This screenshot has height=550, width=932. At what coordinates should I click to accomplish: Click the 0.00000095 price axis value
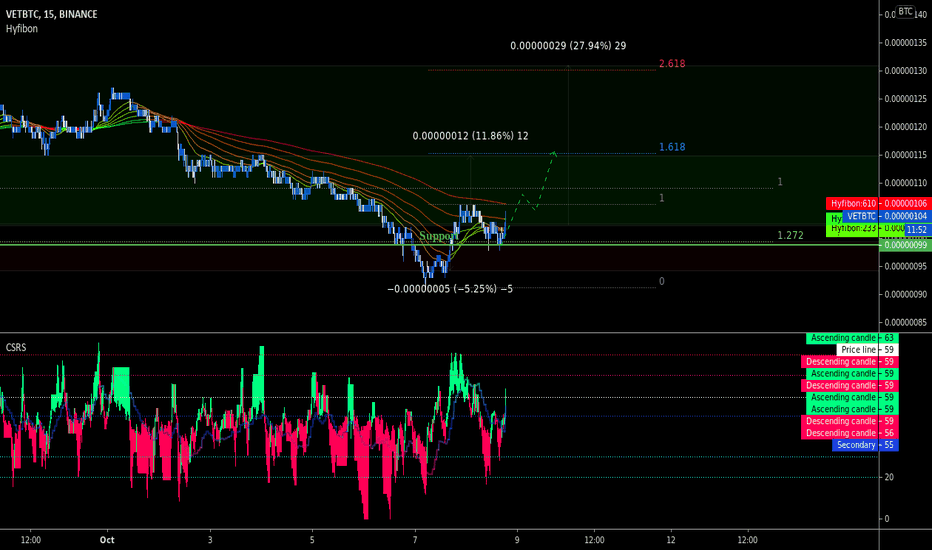tap(905, 266)
